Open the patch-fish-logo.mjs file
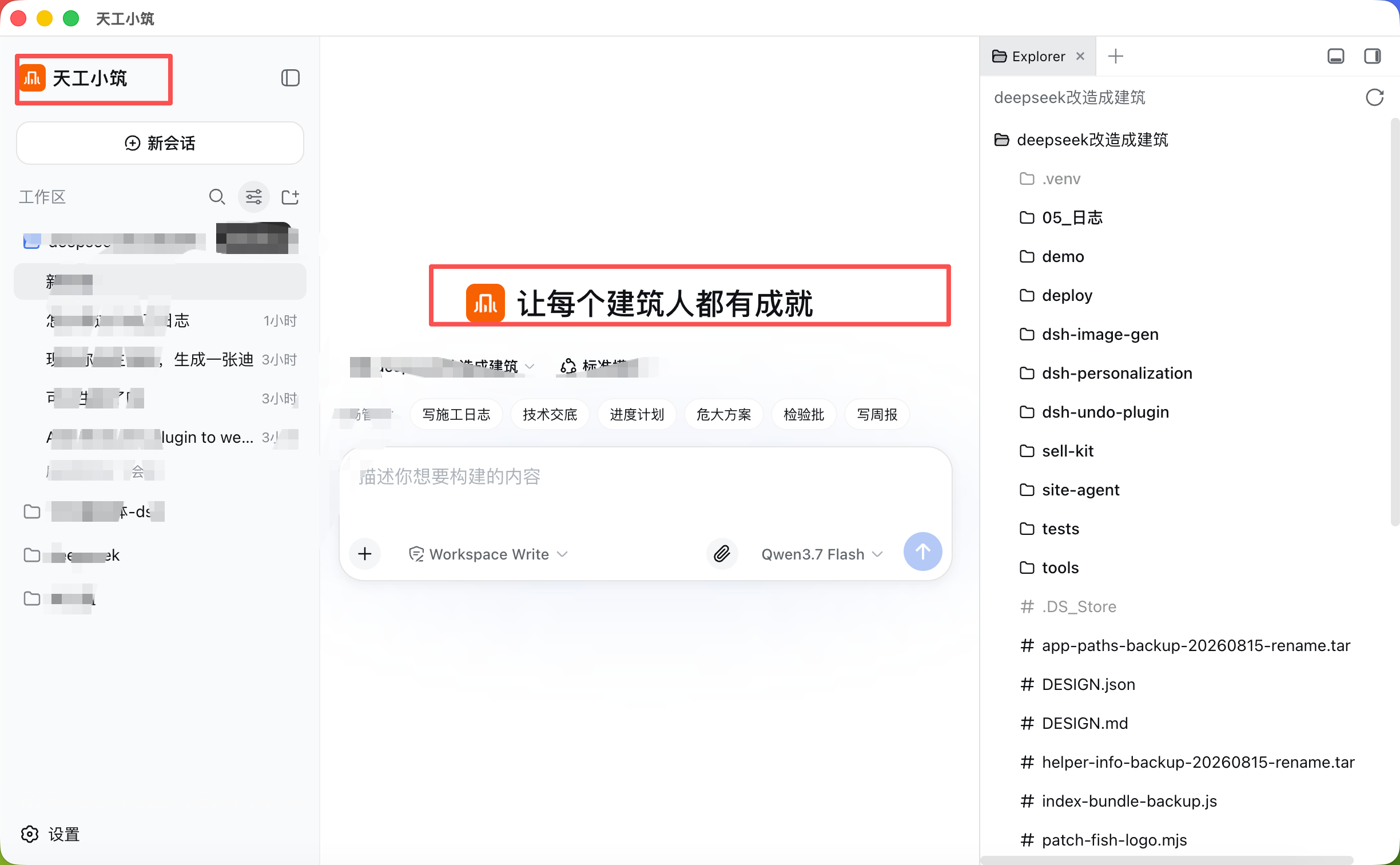 click(1103, 840)
